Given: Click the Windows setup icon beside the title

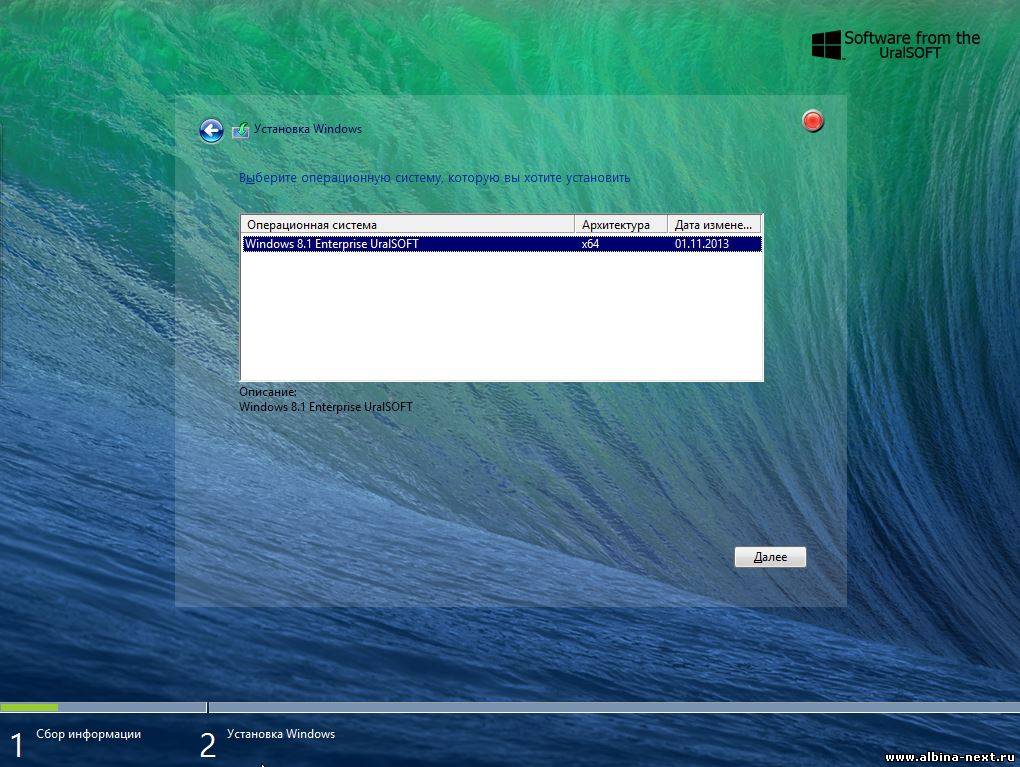Looking at the screenshot, I should click(x=241, y=130).
